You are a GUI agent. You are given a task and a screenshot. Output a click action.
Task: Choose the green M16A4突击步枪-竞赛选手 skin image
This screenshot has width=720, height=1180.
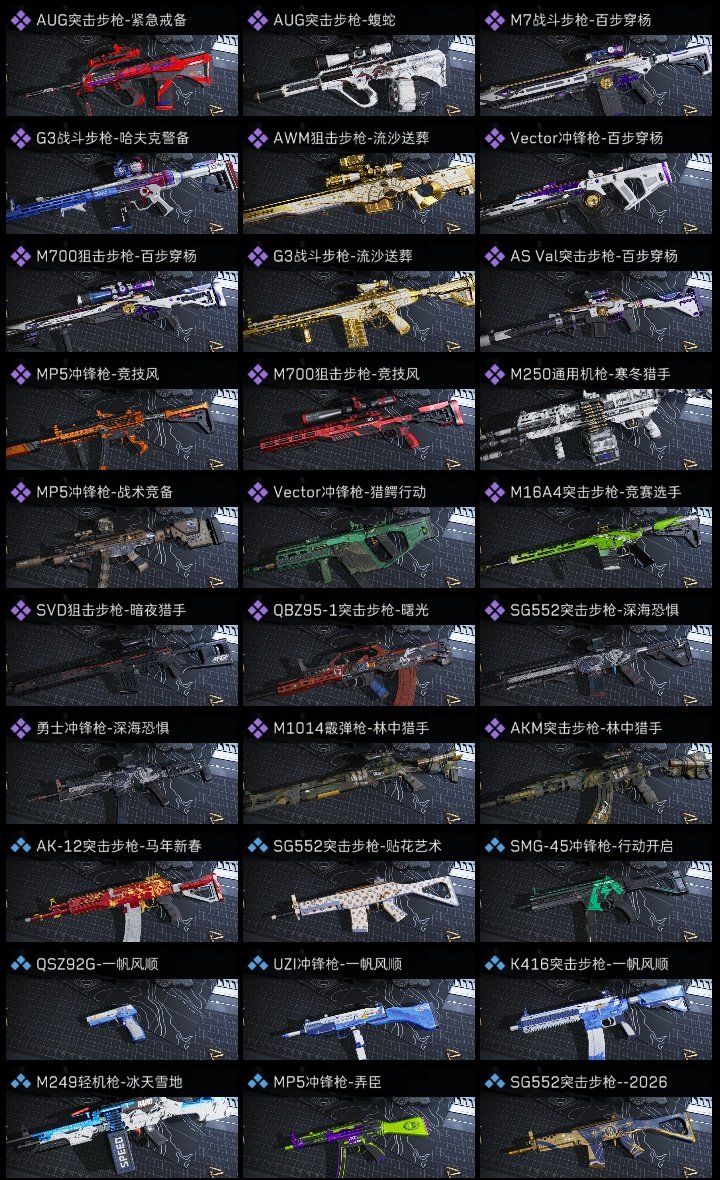[x=596, y=548]
